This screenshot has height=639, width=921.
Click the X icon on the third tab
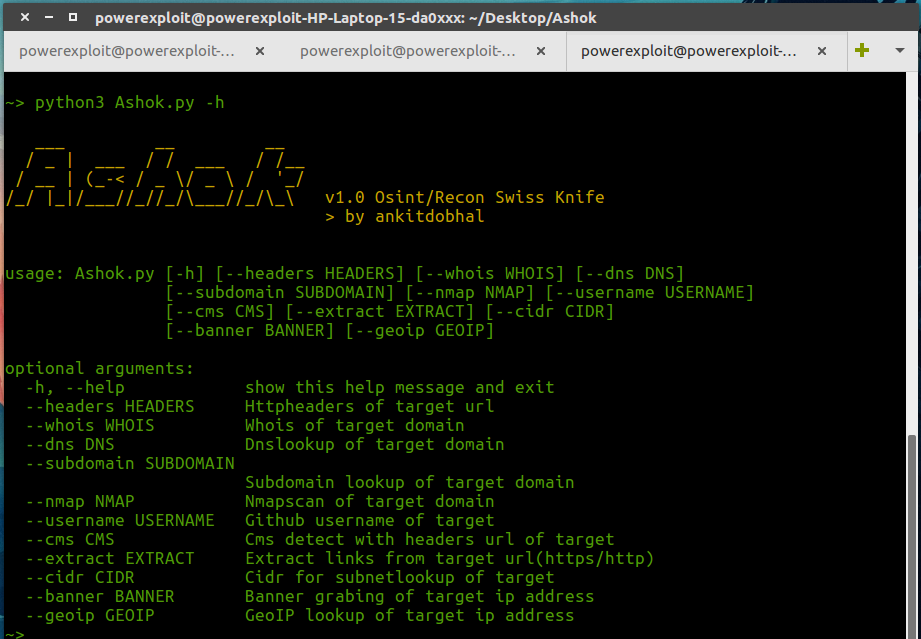822,50
